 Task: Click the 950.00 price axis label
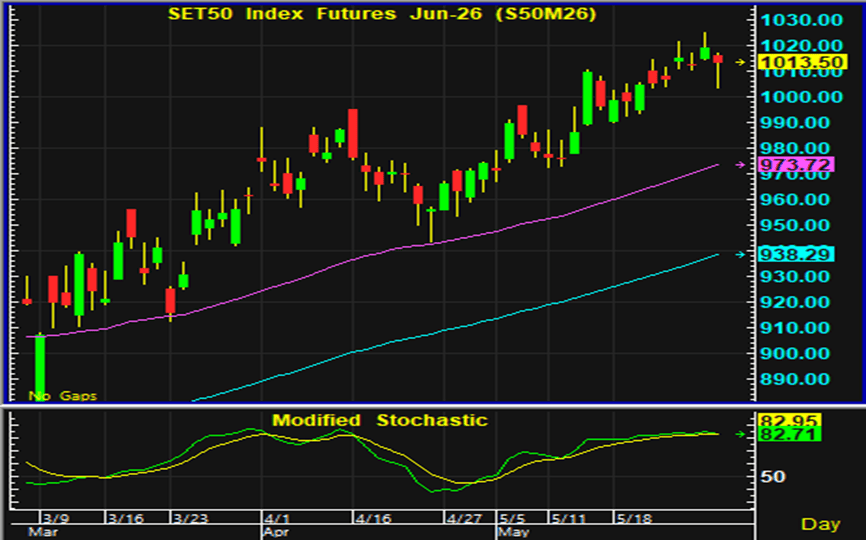tap(795, 225)
